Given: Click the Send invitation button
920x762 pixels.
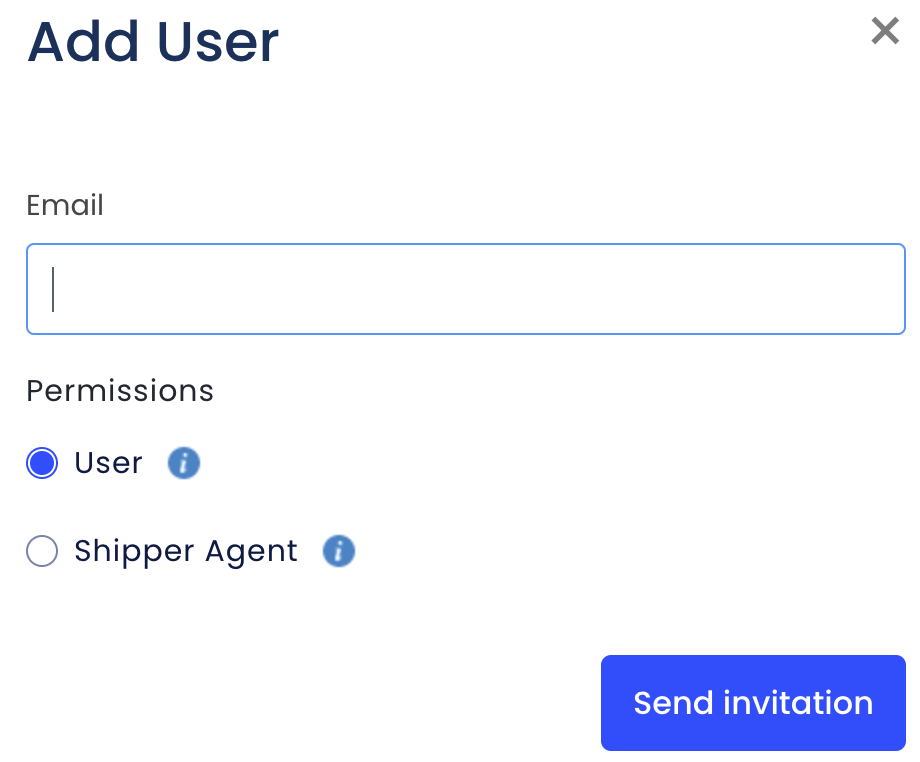Looking at the screenshot, I should pyautogui.click(x=753, y=703).
